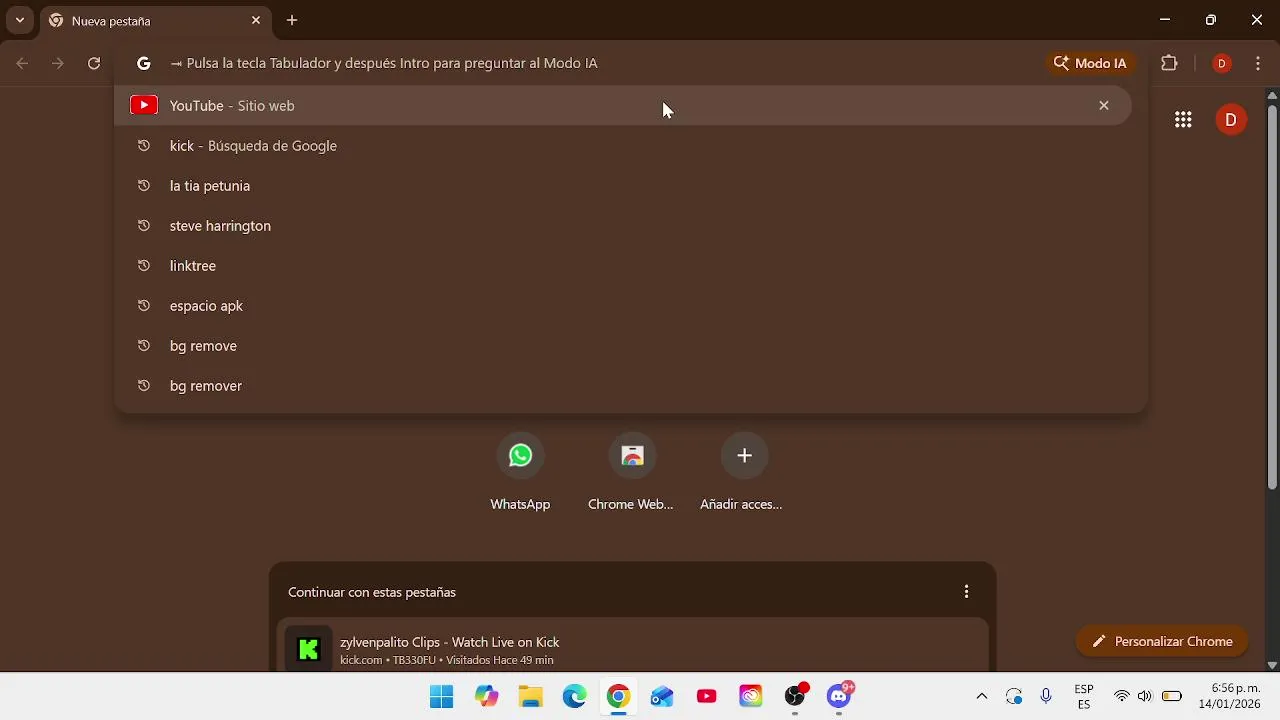Open the tab search dropdown arrow
The width and height of the screenshot is (1280, 720).
point(19,20)
